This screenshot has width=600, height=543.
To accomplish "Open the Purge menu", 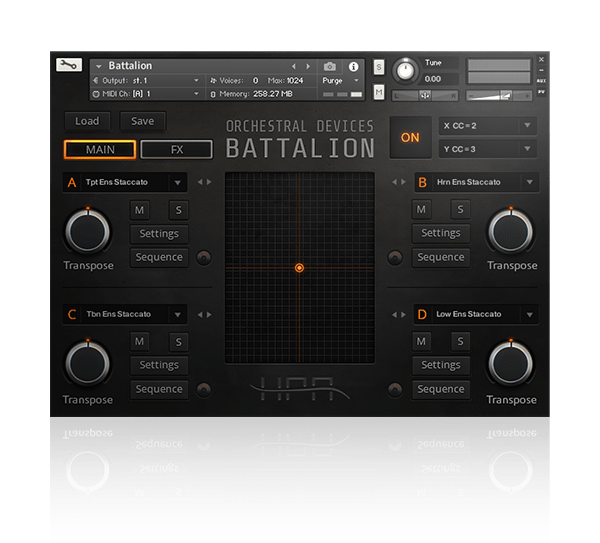I will (340, 81).
